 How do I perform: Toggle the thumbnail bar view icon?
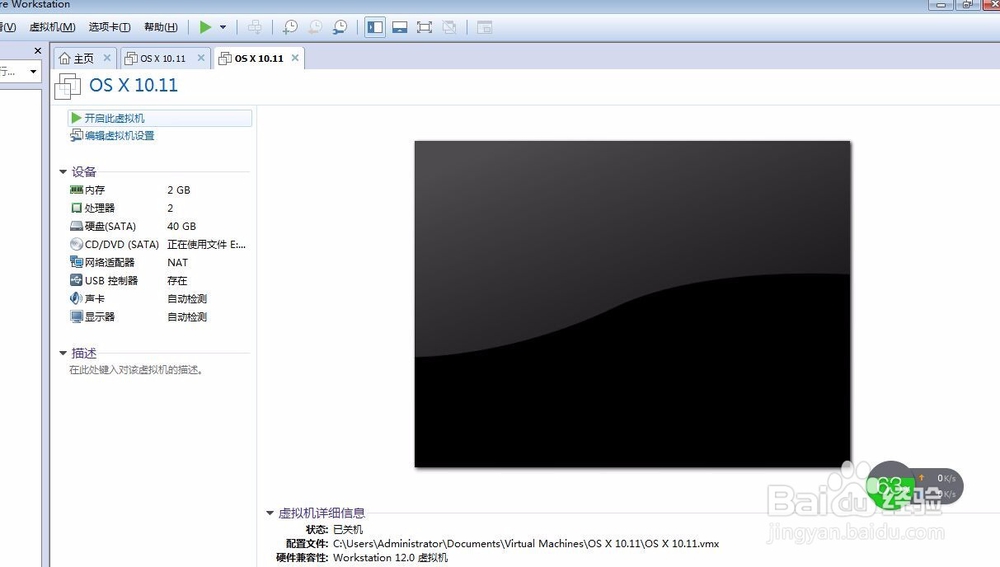[x=400, y=27]
